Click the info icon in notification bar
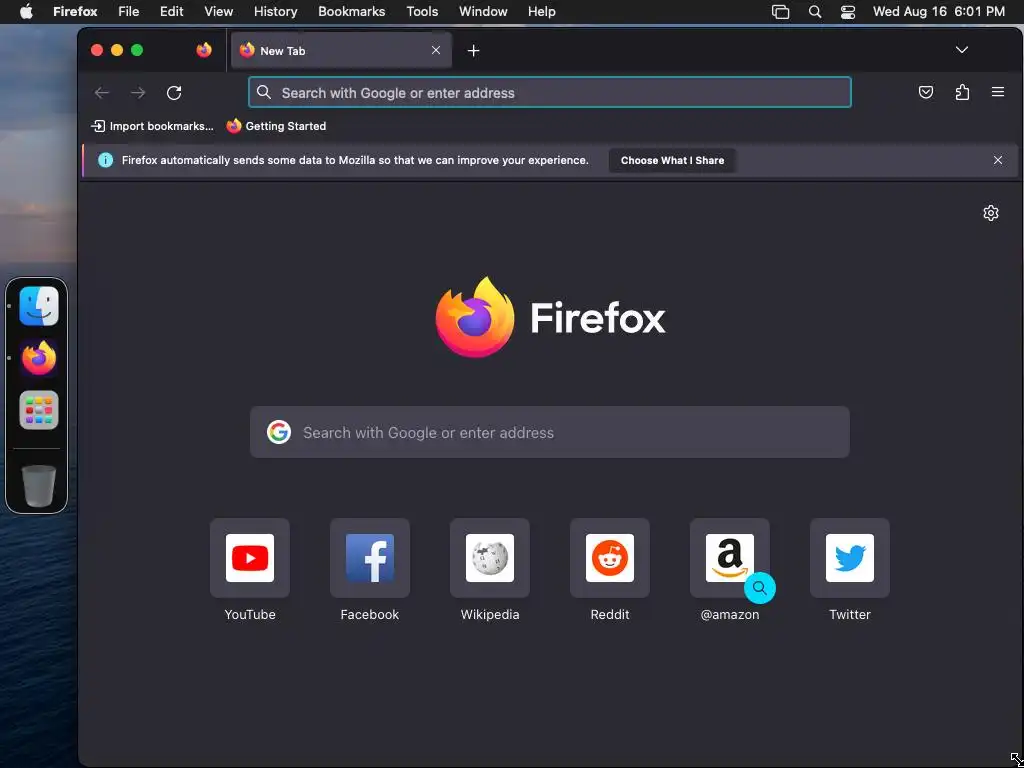This screenshot has height=768, width=1024. [105, 160]
